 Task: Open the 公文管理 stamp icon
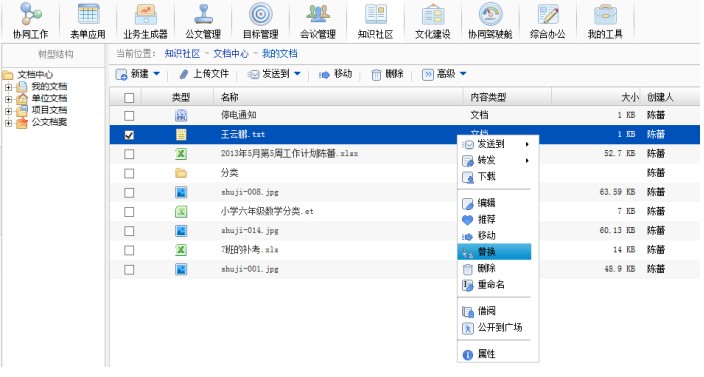pyautogui.click(x=203, y=14)
